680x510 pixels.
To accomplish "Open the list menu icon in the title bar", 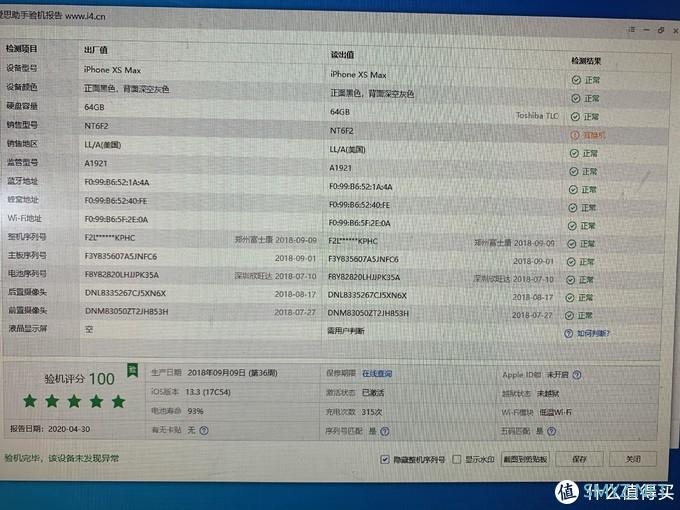I will 631,29.
